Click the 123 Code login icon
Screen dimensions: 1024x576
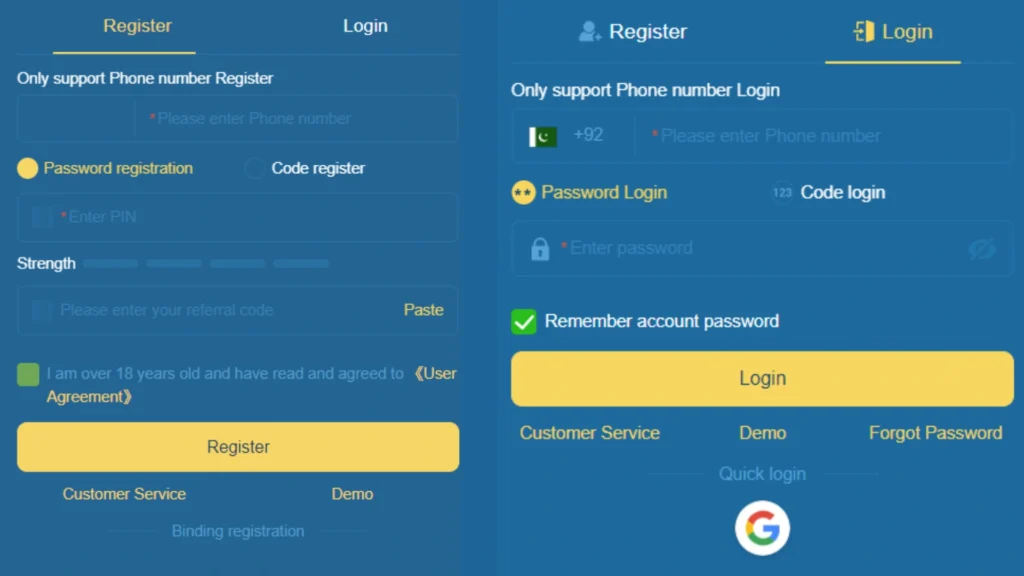tap(782, 193)
